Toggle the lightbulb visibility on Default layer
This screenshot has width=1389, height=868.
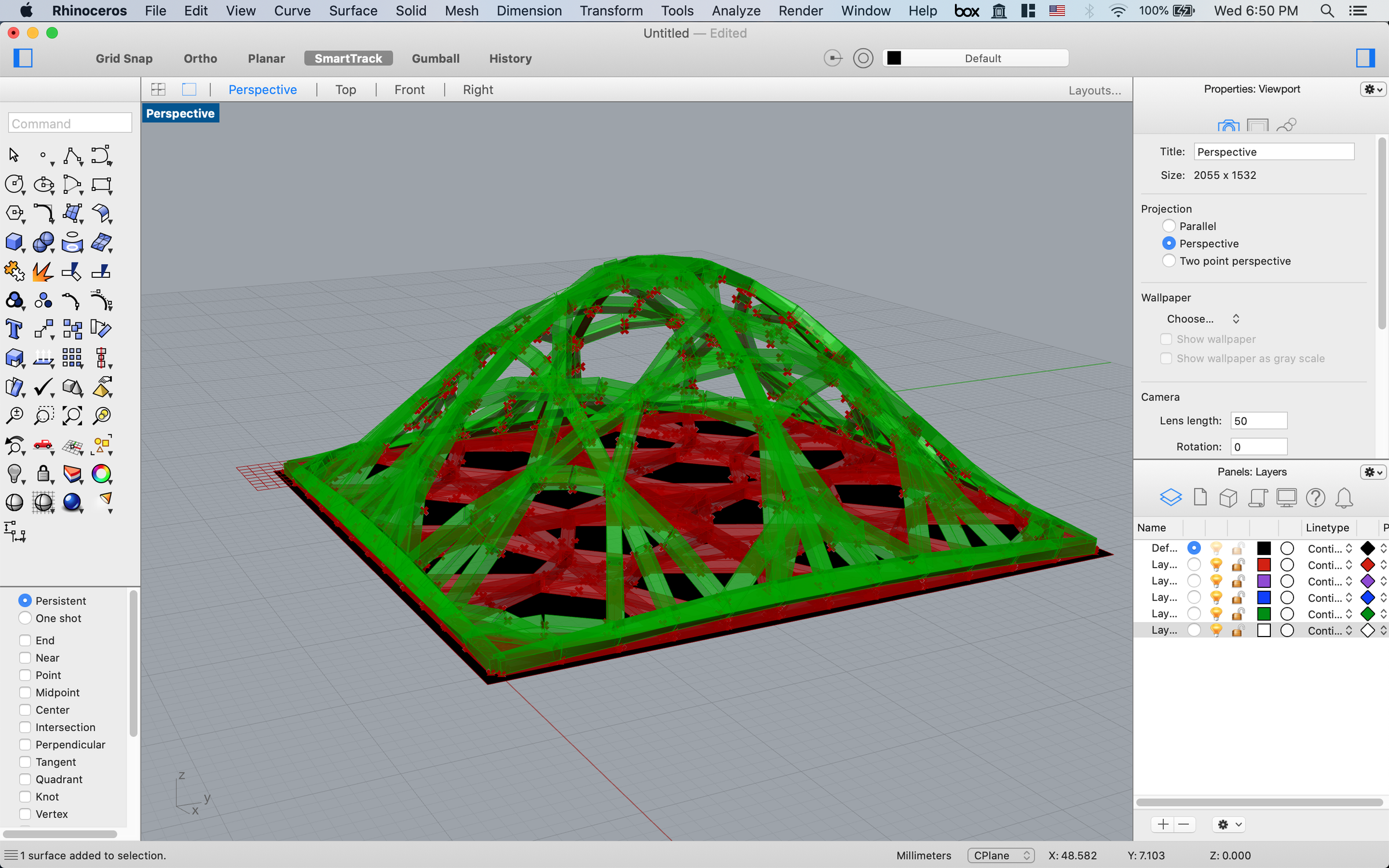[1216, 547]
